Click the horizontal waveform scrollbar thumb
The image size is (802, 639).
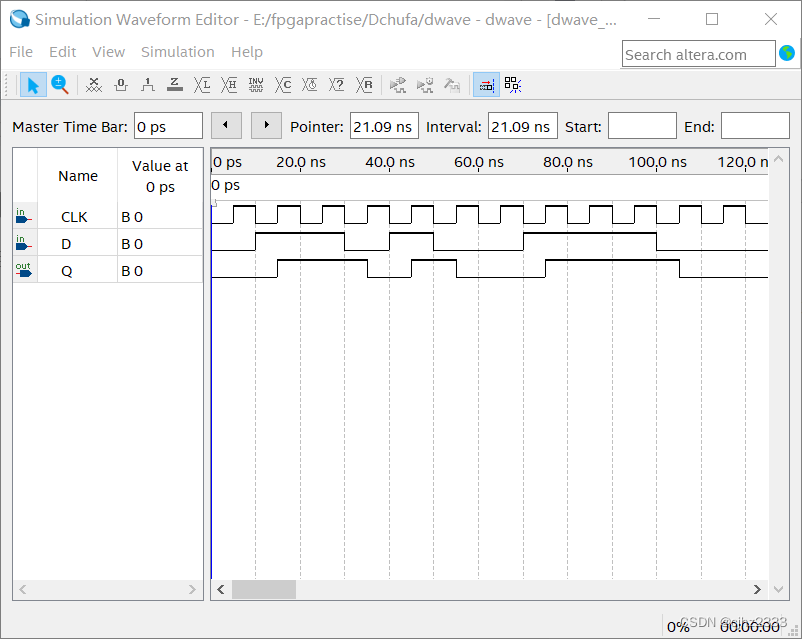coord(263,589)
